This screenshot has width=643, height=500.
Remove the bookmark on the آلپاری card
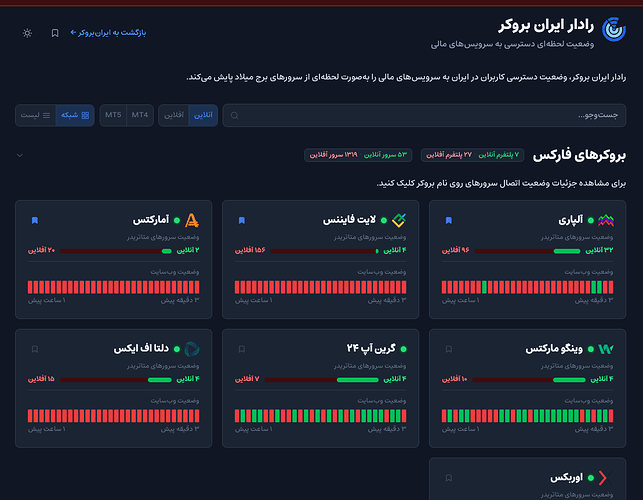pos(449,221)
